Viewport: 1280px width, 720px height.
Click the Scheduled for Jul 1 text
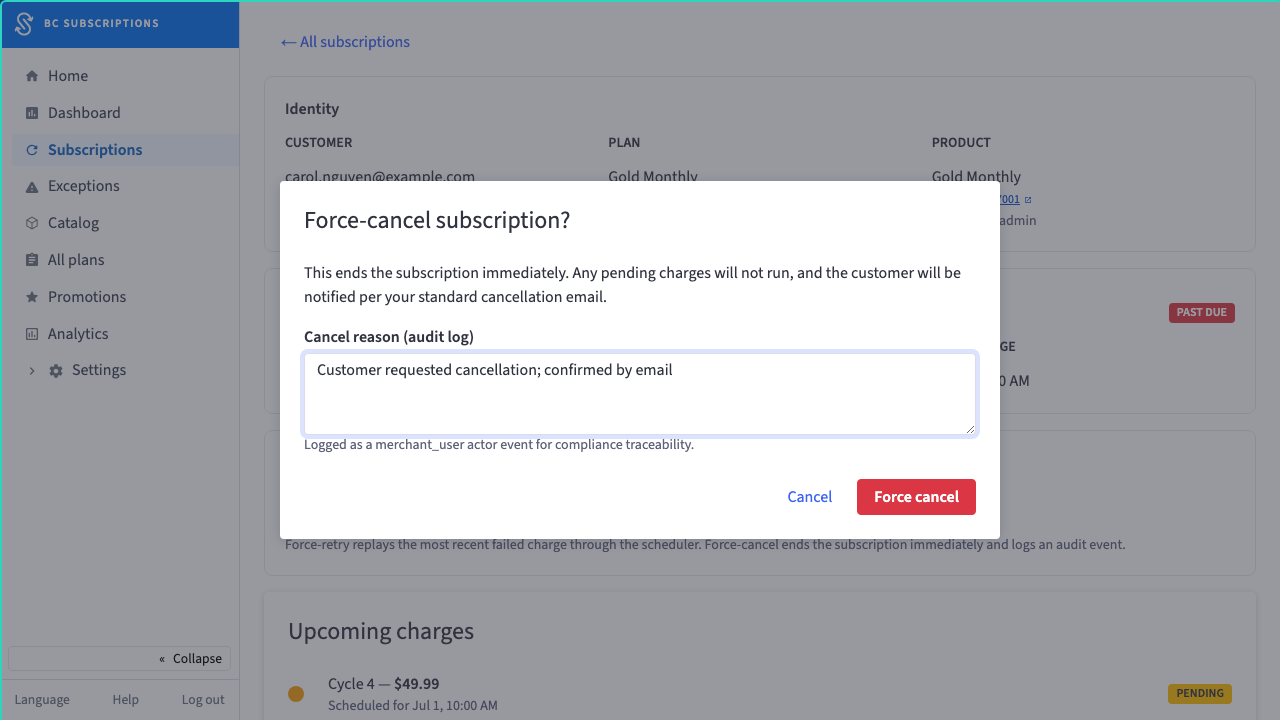tap(413, 705)
